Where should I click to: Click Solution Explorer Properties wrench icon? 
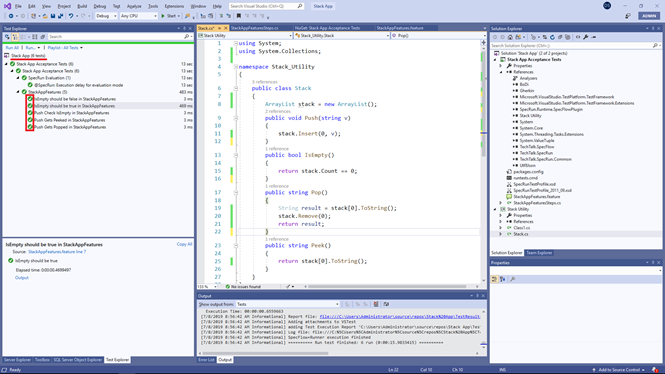coord(586,37)
